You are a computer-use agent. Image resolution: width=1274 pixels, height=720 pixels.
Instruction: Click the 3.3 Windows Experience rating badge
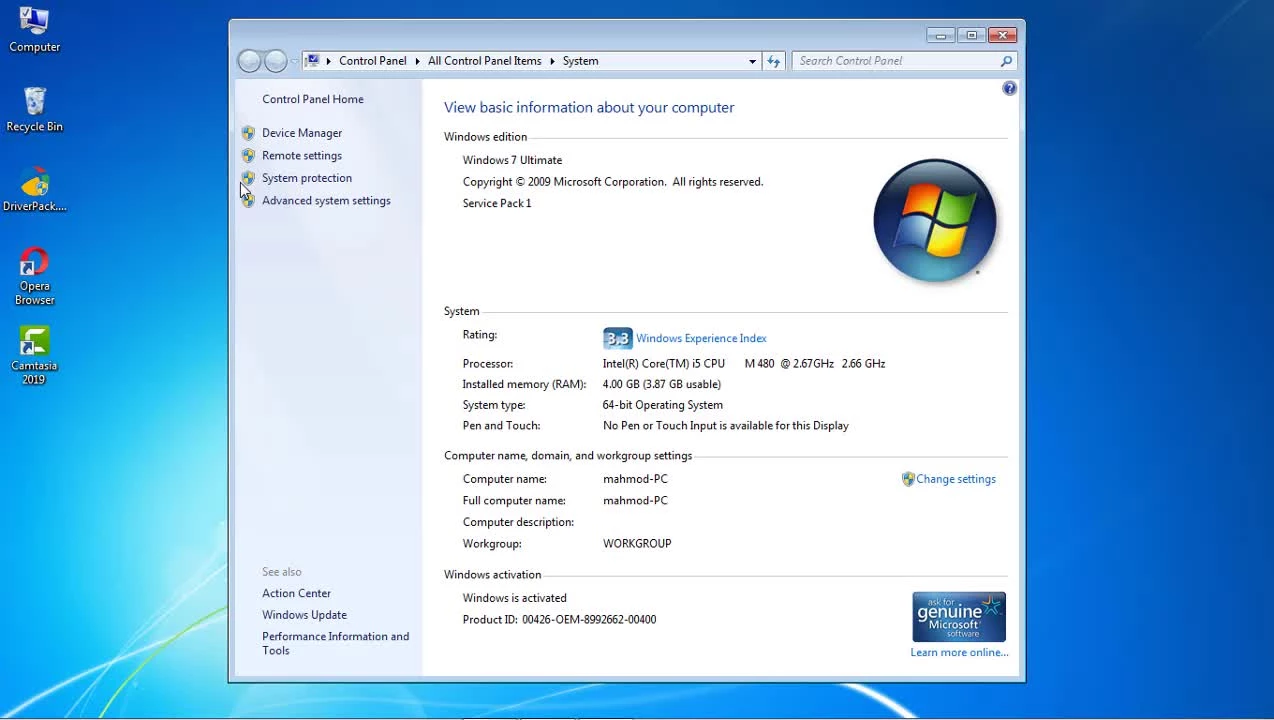click(x=618, y=338)
